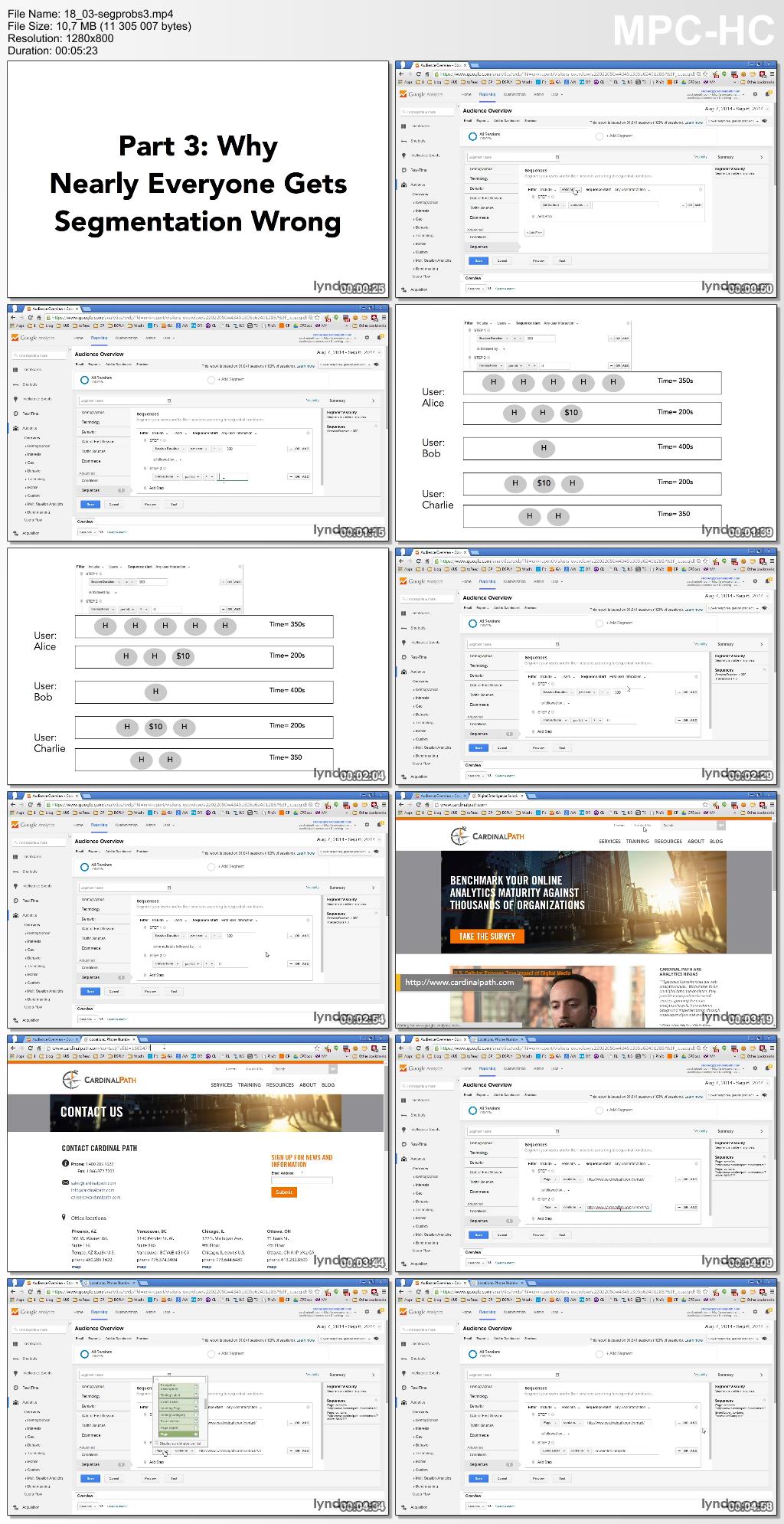Click the CONTACT US banner in 00:03:44 frame

(x=196, y=1113)
